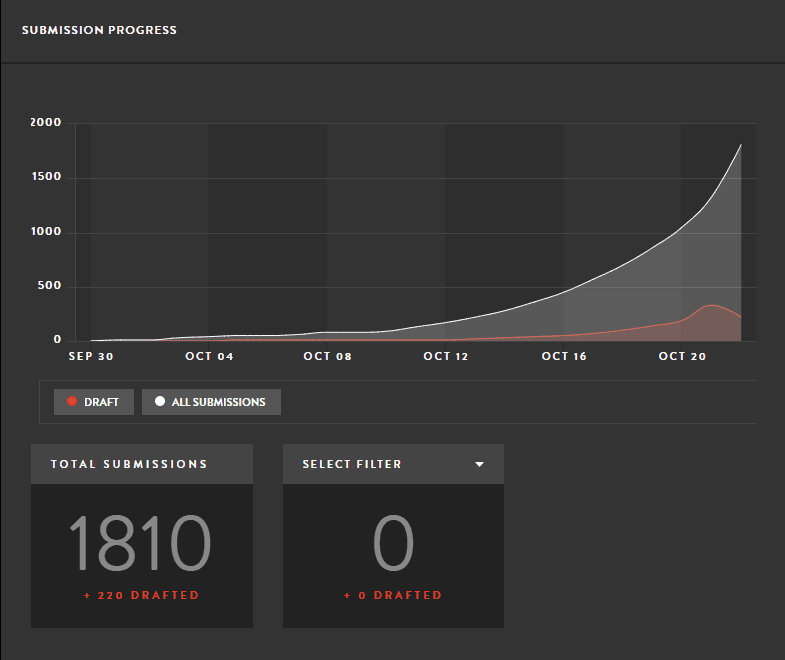Click the white dot beside All Submissions
The image size is (785, 660).
160,402
